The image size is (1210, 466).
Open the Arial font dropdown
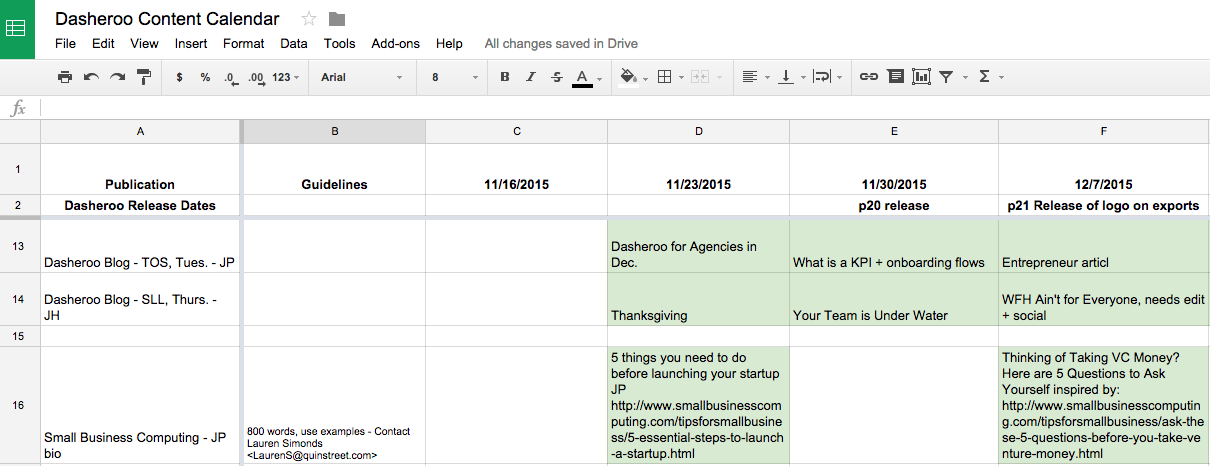362,77
